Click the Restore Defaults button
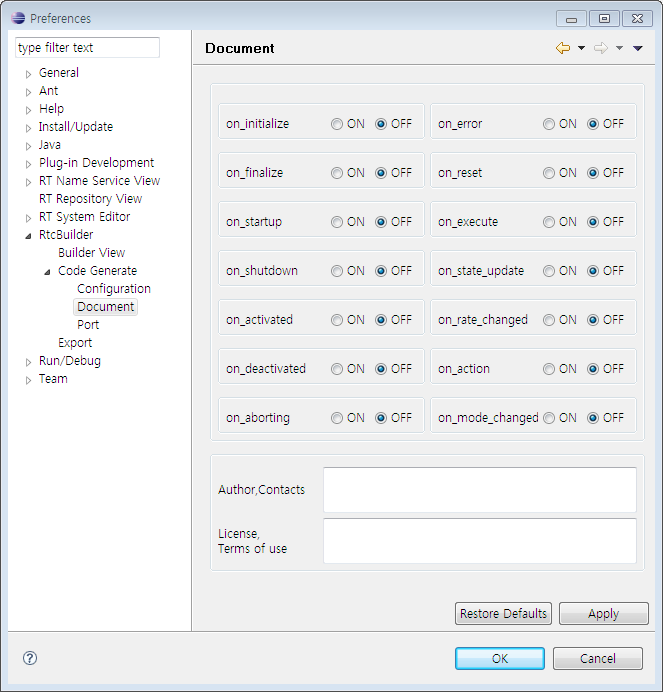The image size is (663, 692). pyautogui.click(x=503, y=614)
